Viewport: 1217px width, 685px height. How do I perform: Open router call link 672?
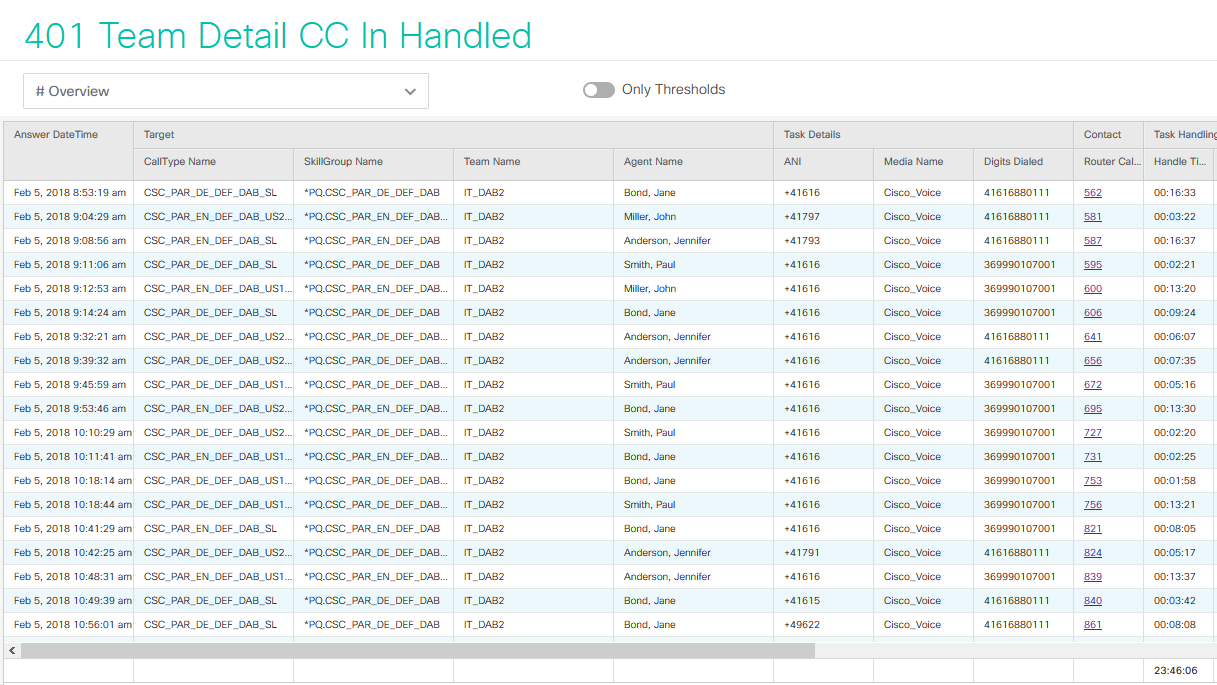coord(1092,385)
